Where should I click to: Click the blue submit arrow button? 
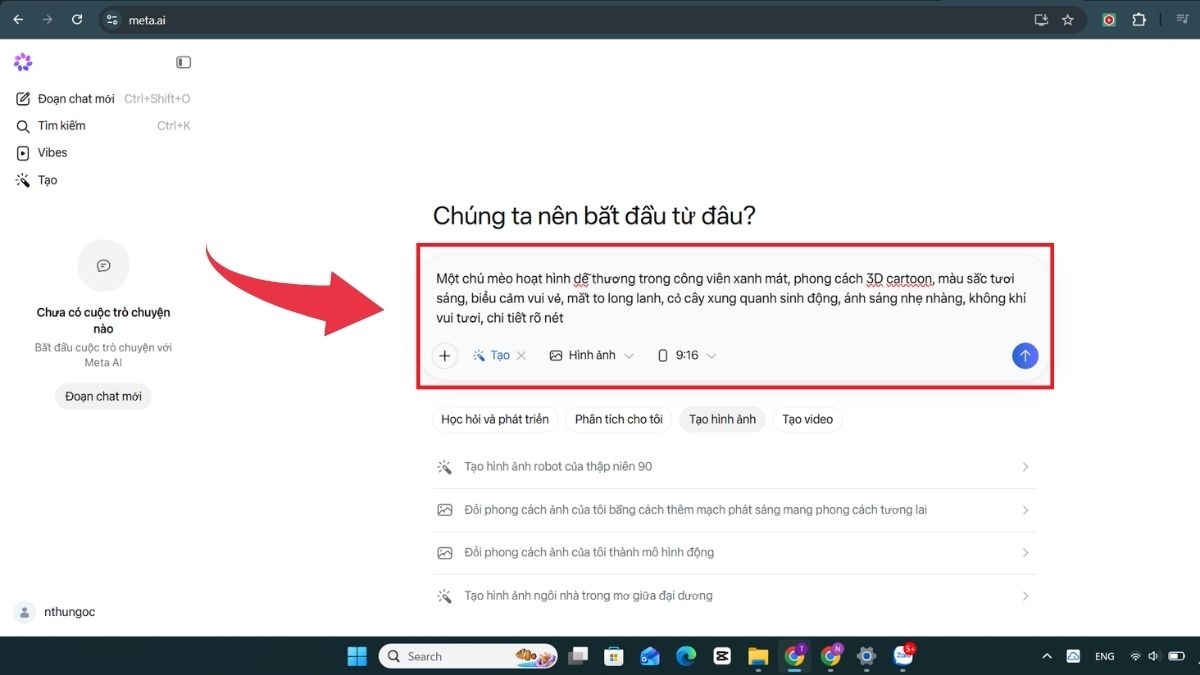click(1025, 355)
